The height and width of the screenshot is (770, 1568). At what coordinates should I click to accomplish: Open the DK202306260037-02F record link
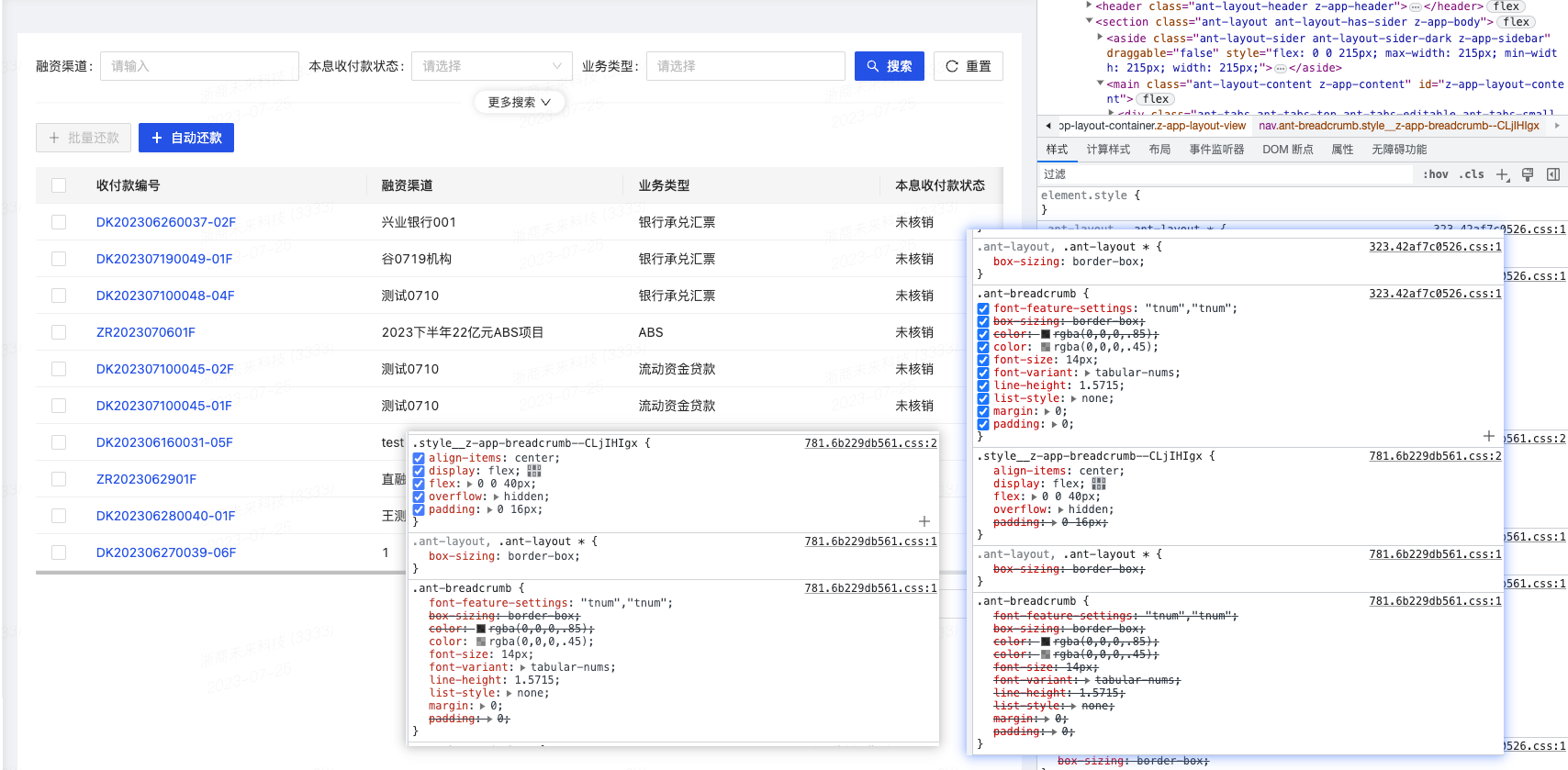tap(165, 222)
